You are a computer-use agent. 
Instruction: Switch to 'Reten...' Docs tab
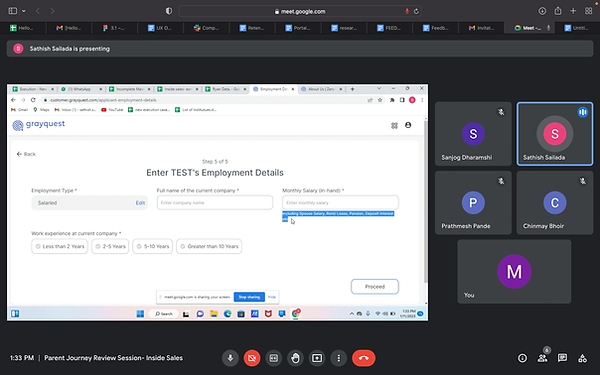pyautogui.click(x=252, y=28)
